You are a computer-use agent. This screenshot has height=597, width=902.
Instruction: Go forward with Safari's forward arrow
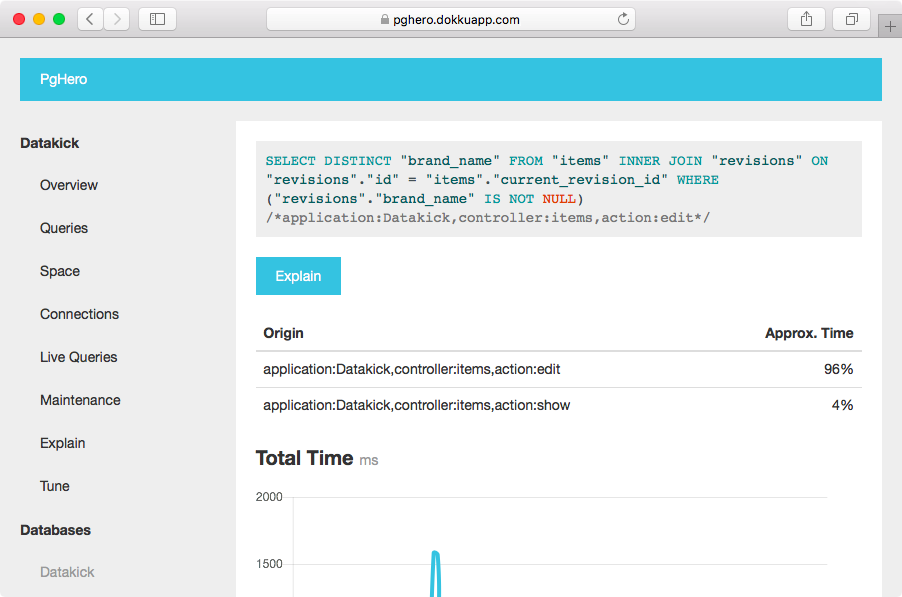tap(117, 19)
